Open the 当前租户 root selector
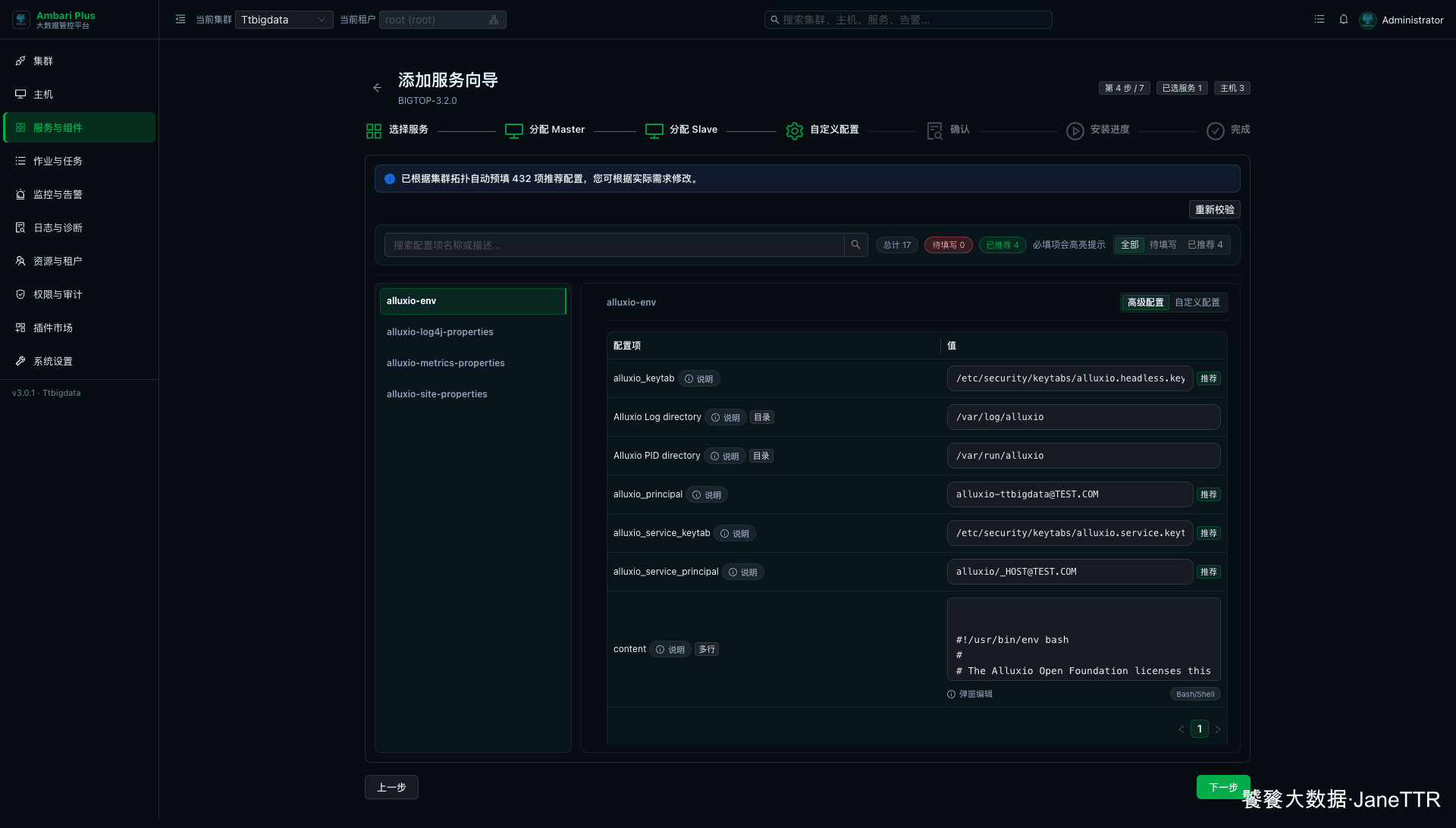 pos(442,20)
